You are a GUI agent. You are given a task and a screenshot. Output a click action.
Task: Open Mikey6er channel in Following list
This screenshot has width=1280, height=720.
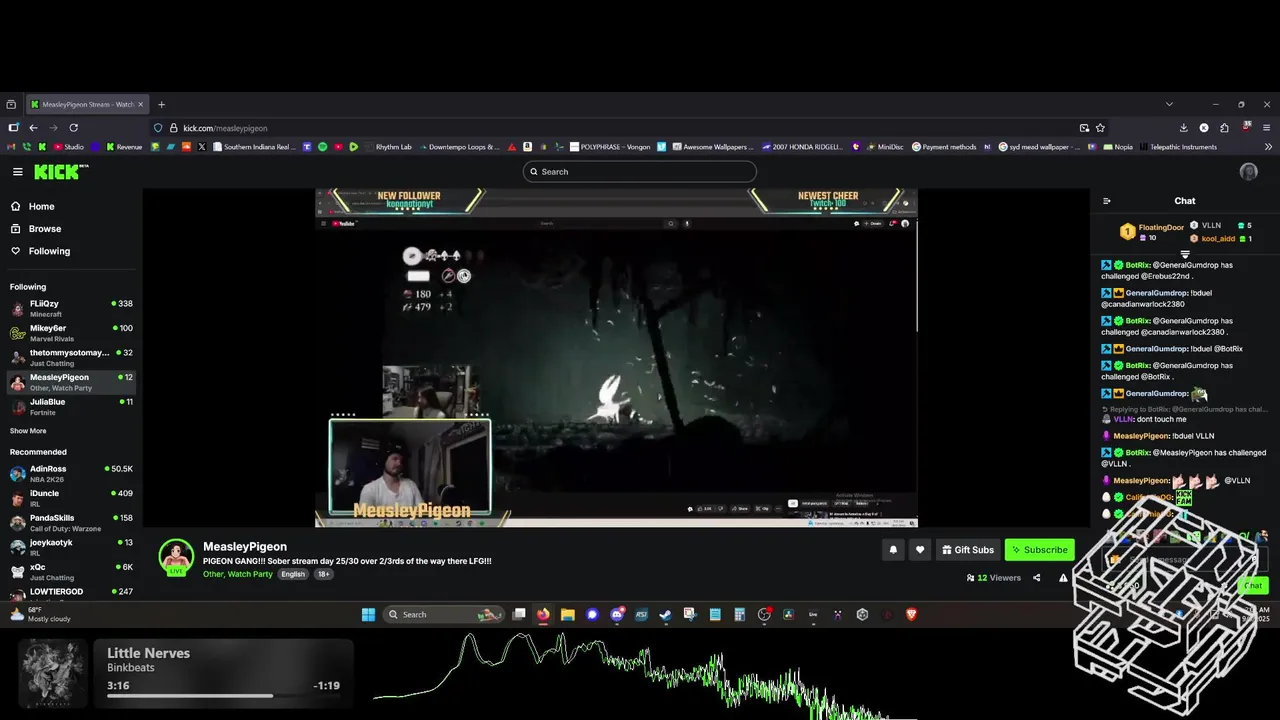(70, 333)
